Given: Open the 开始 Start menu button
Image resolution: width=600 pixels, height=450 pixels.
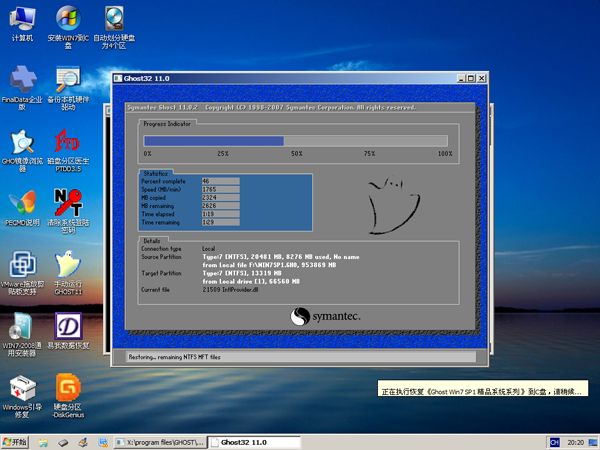Looking at the screenshot, I should (15, 442).
